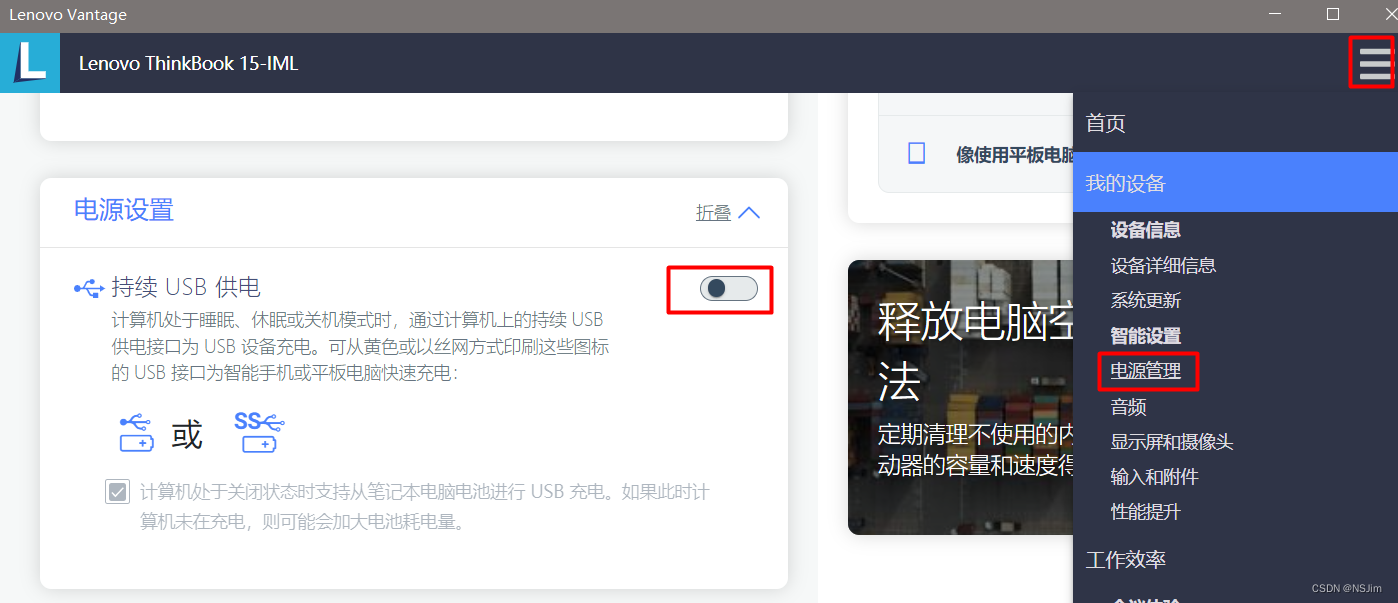Image resolution: width=1398 pixels, height=603 pixels.
Task: Collapse the 电源设置 section via 折叠
Action: (x=728, y=213)
